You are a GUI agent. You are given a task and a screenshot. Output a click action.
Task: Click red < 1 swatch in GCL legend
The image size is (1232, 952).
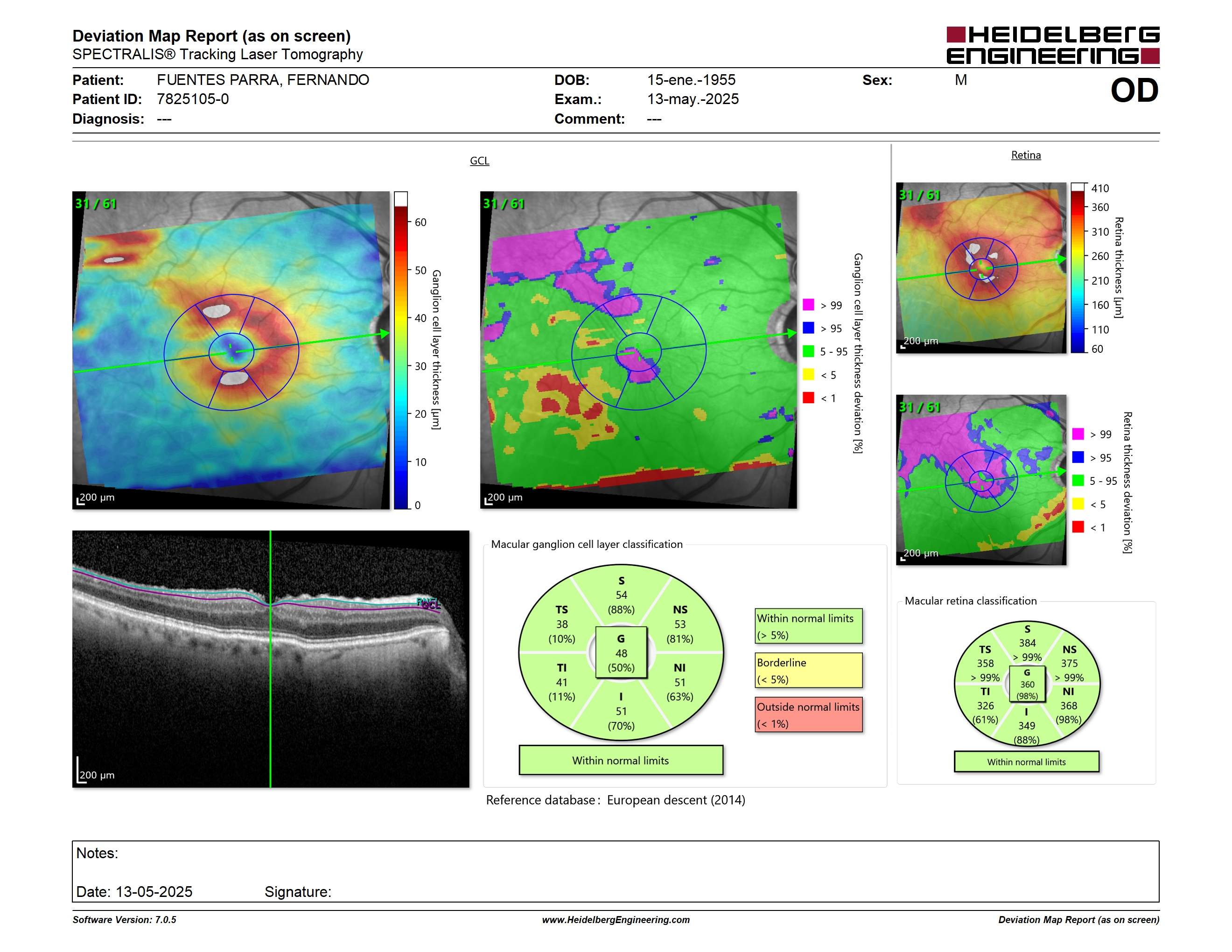808,398
